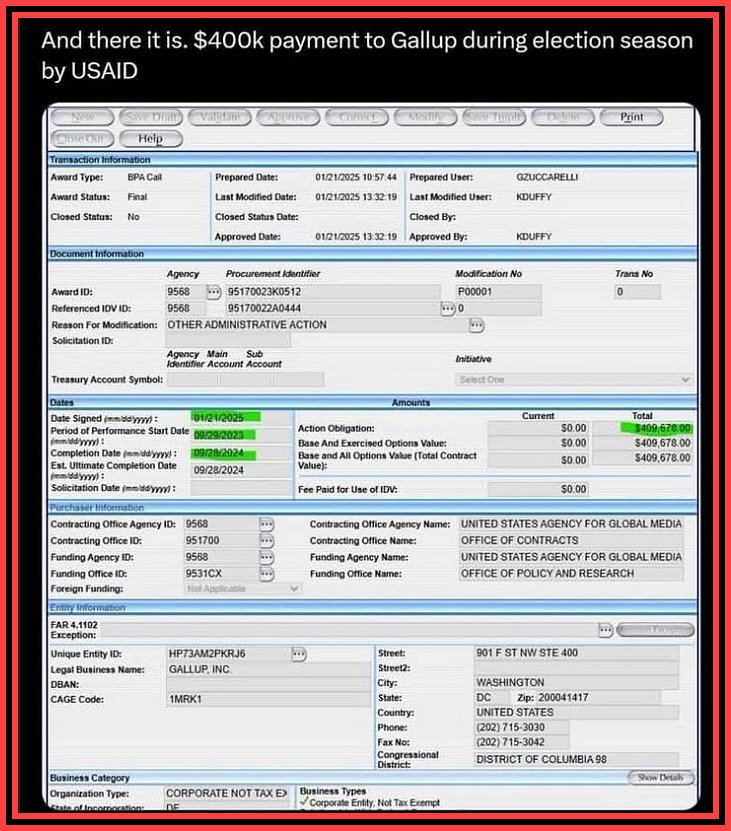Click the Show Details button
731x831 pixels.
[660, 778]
